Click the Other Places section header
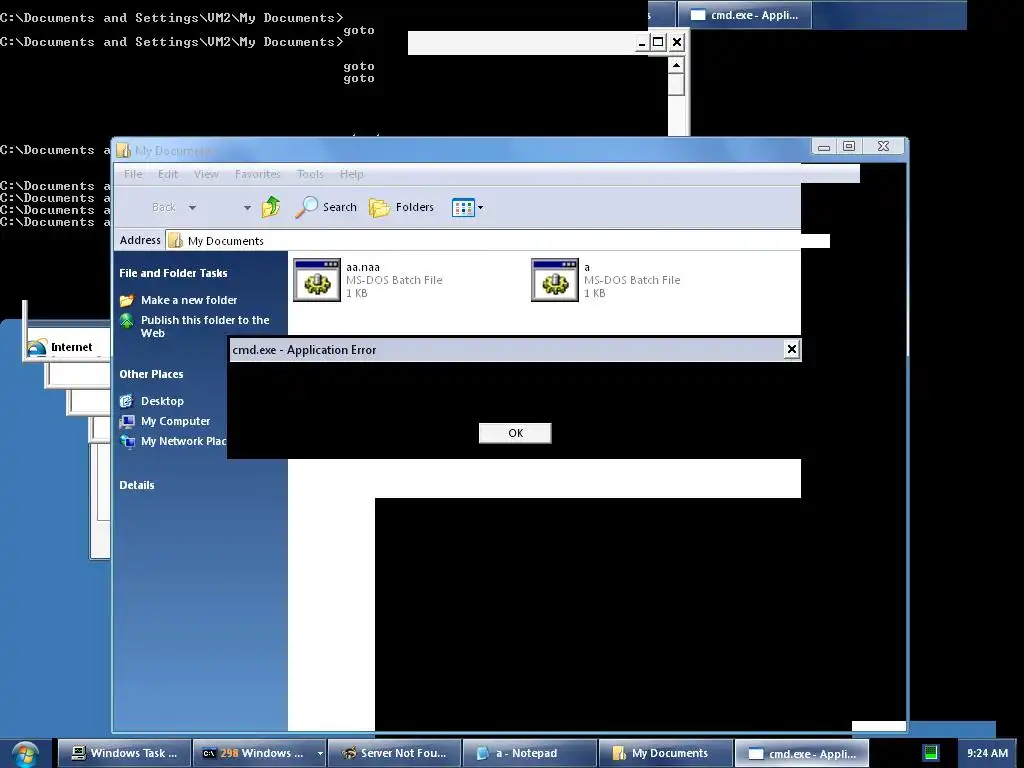 151,374
